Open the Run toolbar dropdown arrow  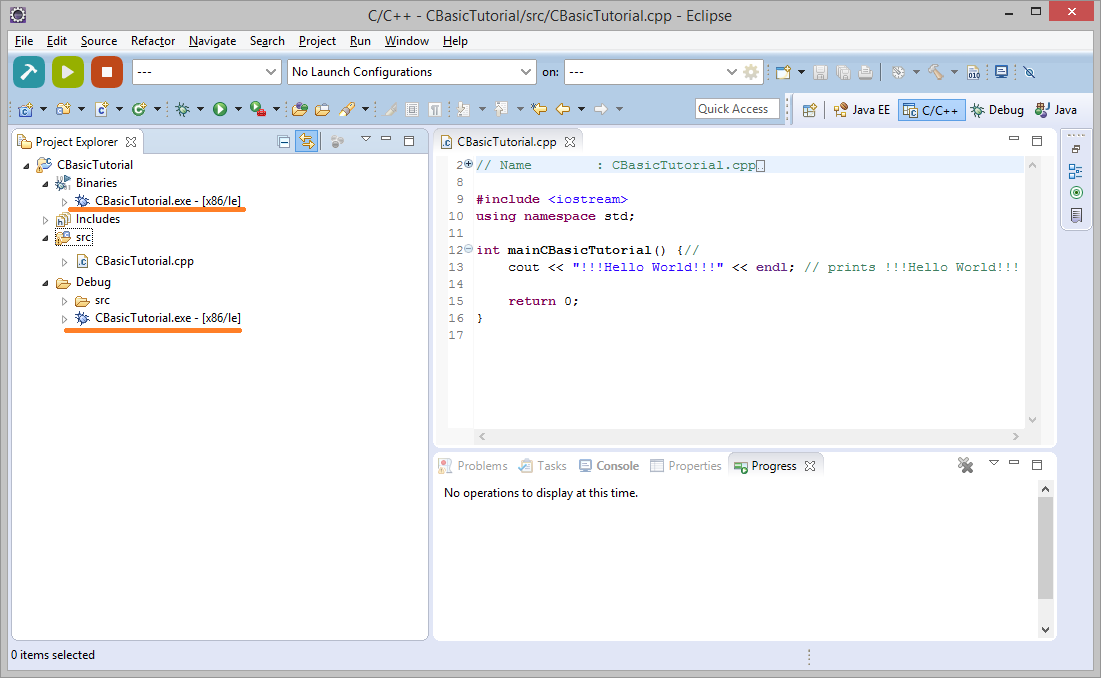(x=238, y=109)
